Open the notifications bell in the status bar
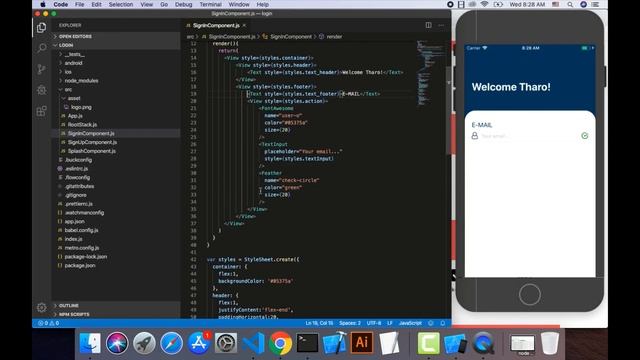The height and width of the screenshot is (360, 640). coord(443,323)
